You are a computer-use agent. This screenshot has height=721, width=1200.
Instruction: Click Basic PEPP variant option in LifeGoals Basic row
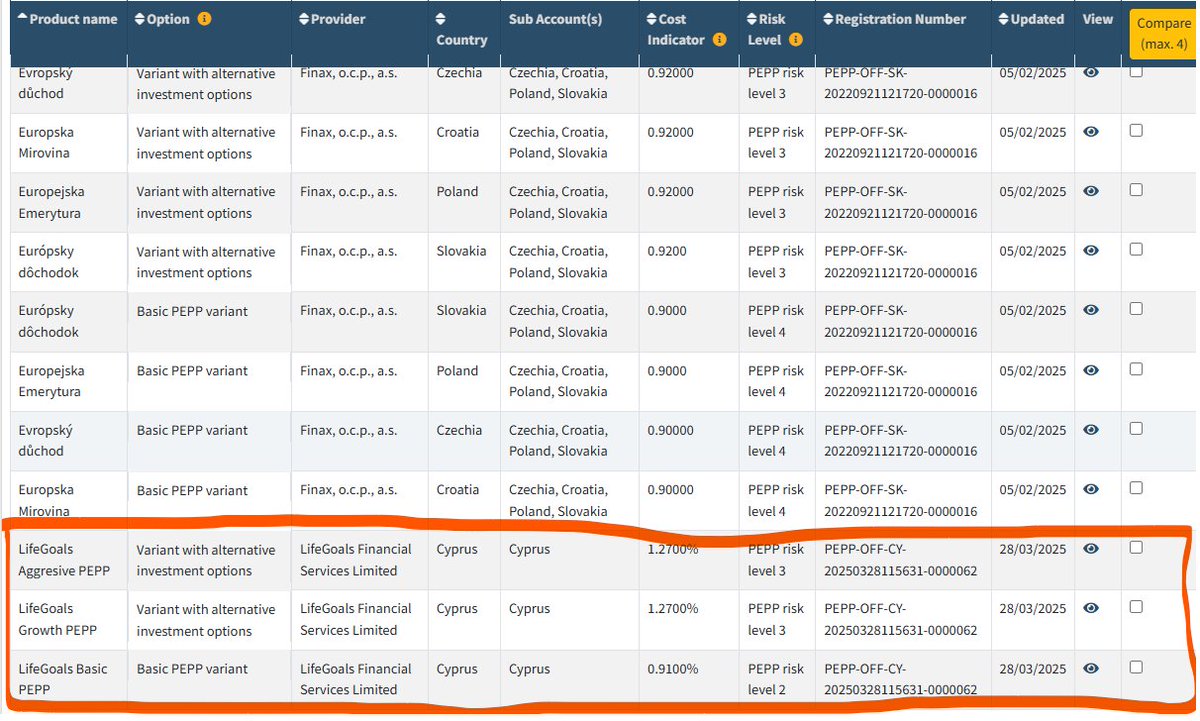click(192, 668)
